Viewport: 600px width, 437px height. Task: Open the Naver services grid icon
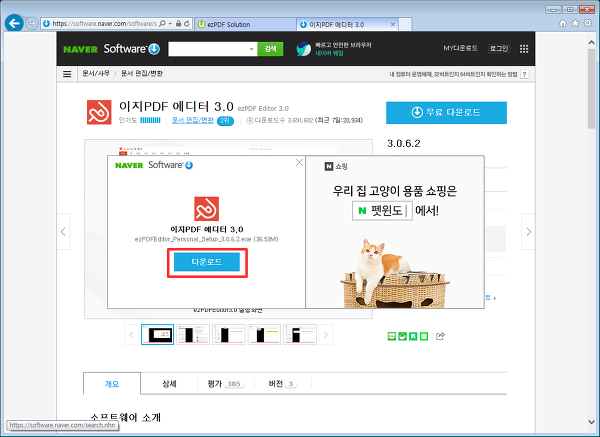(x=524, y=49)
